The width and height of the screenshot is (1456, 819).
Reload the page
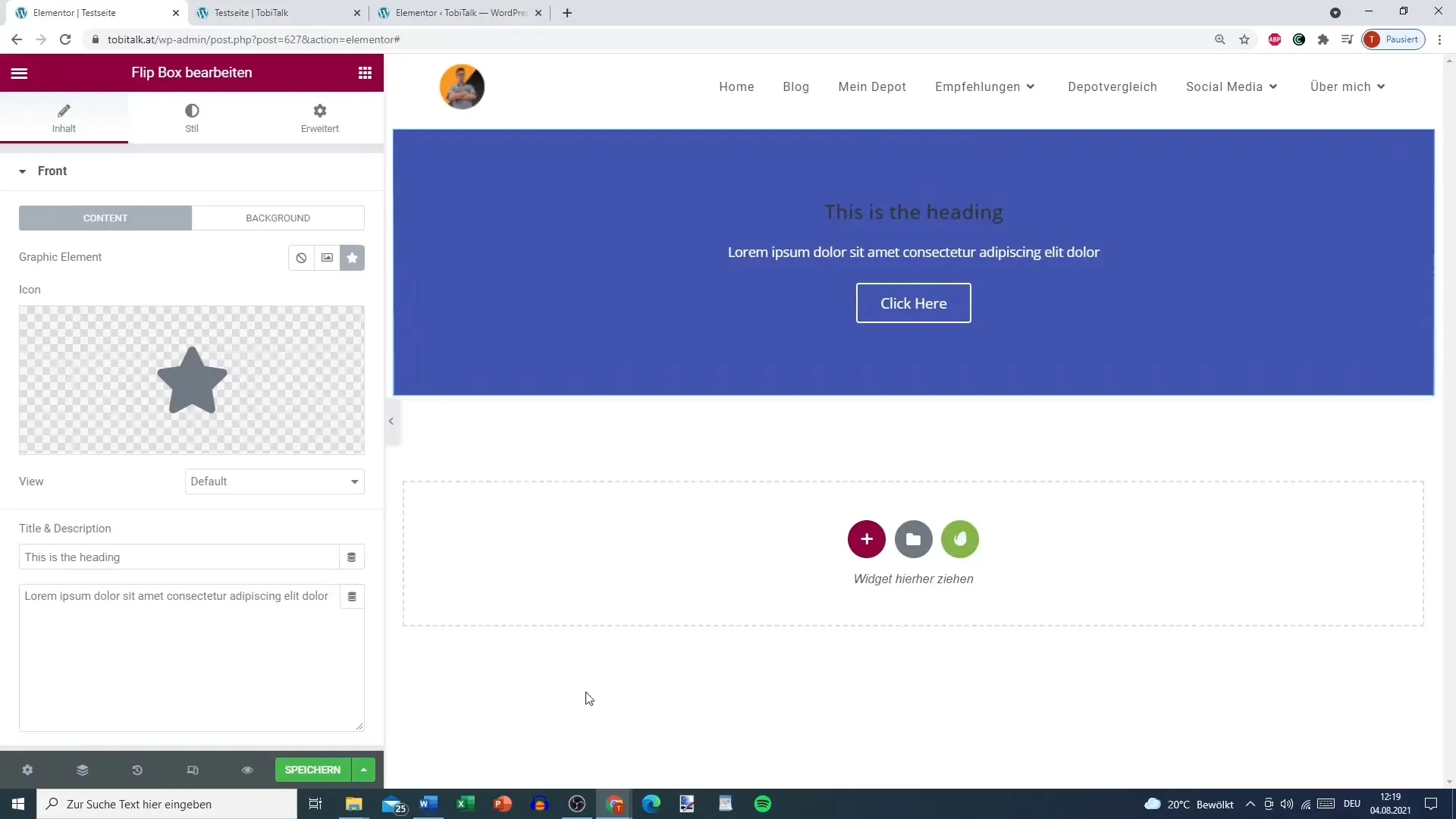pyautogui.click(x=65, y=39)
